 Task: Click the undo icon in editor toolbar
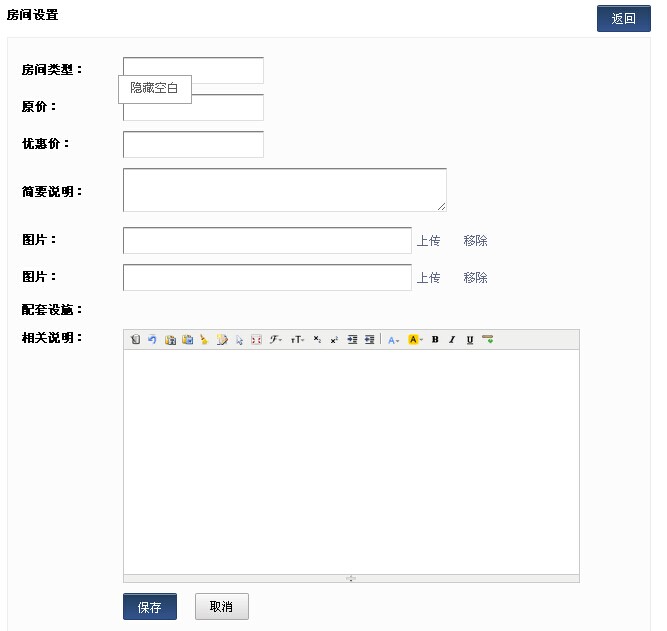coord(153,340)
